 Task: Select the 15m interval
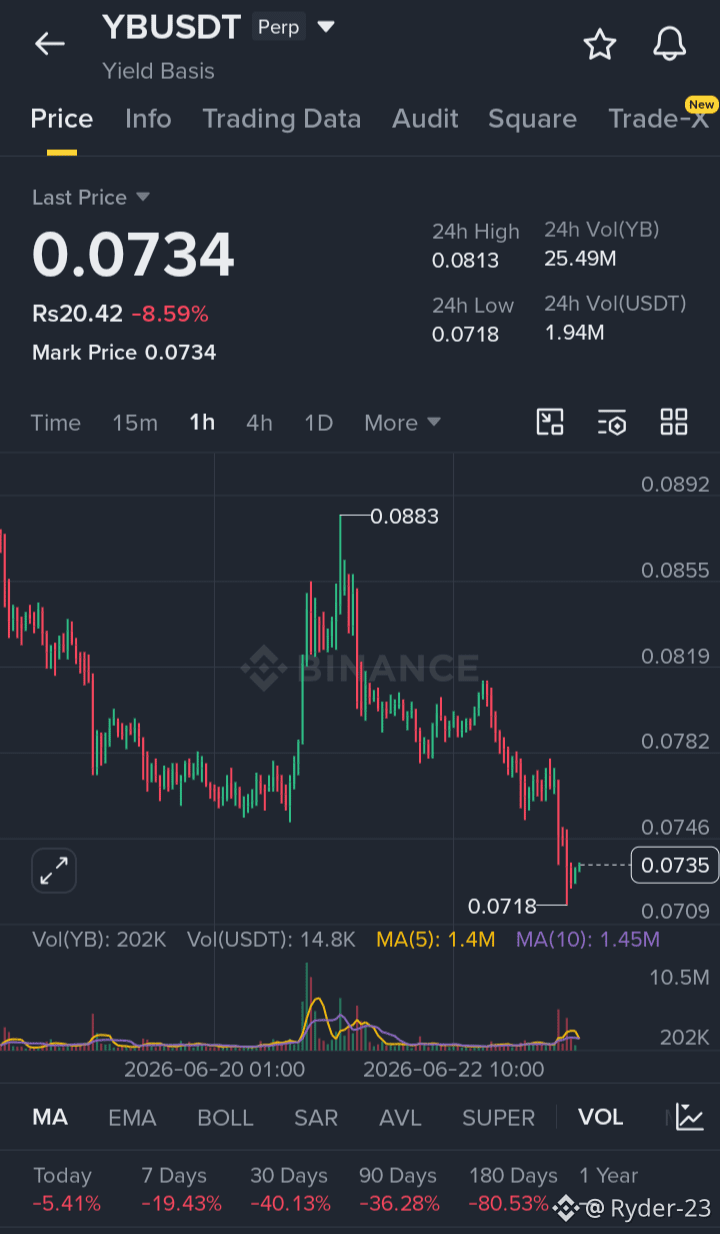135,423
